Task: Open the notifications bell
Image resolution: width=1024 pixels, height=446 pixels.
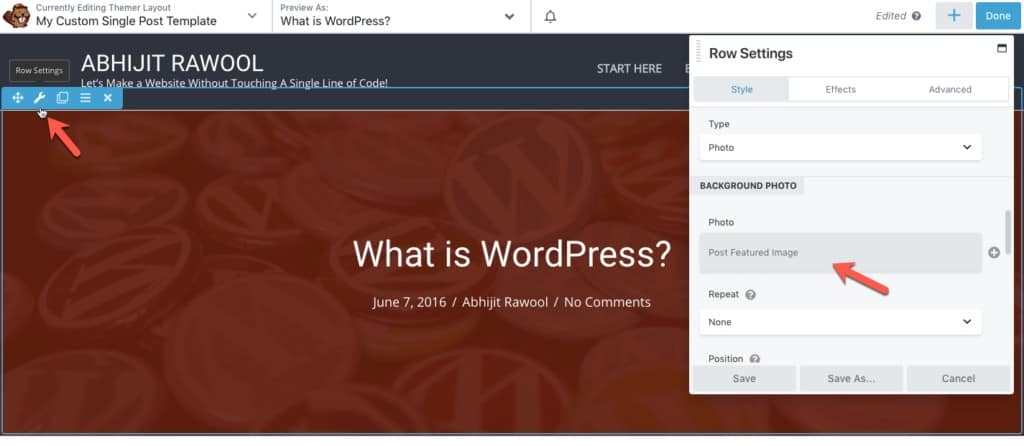Action: [551, 16]
